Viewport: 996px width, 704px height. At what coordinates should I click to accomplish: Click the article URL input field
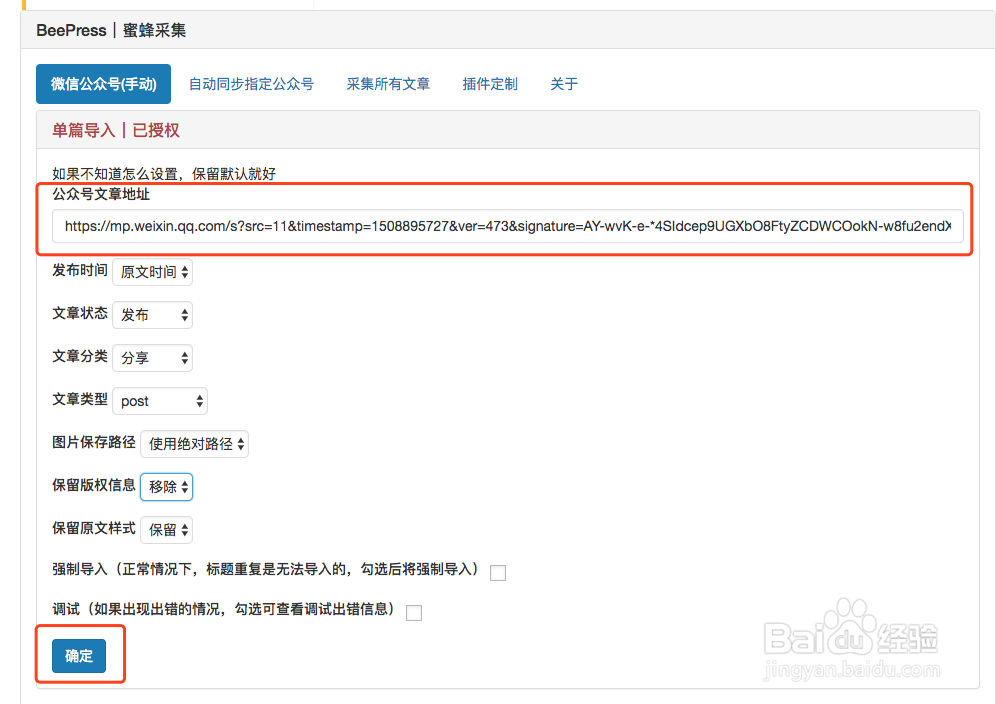click(x=500, y=226)
